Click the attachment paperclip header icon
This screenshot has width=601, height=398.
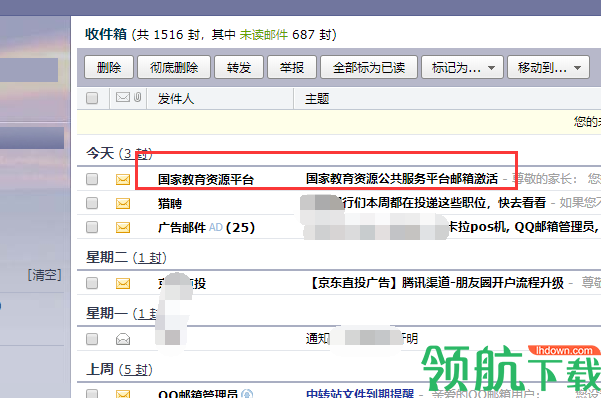click(x=138, y=97)
